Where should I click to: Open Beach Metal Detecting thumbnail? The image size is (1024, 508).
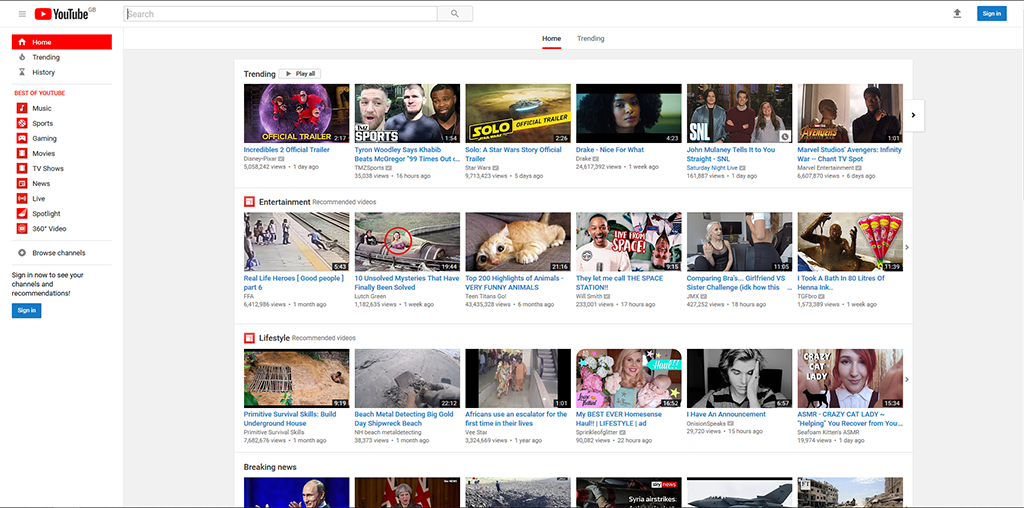(408, 378)
